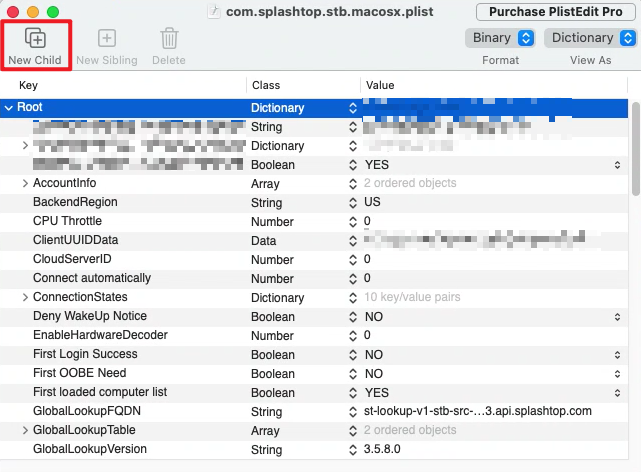
Task: Select the ClientUUIDData key
Action: pos(76,240)
